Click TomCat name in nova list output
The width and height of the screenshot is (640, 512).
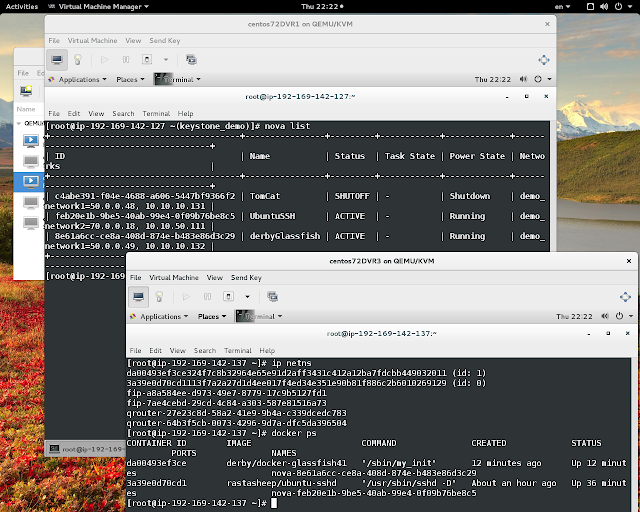(x=264, y=196)
